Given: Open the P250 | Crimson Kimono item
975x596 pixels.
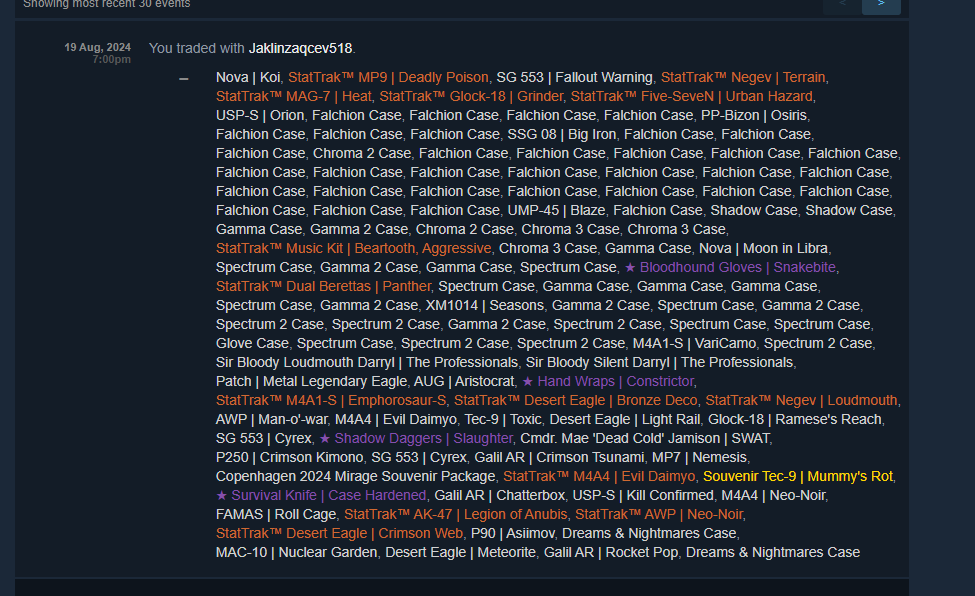Looking at the screenshot, I should point(289,457).
